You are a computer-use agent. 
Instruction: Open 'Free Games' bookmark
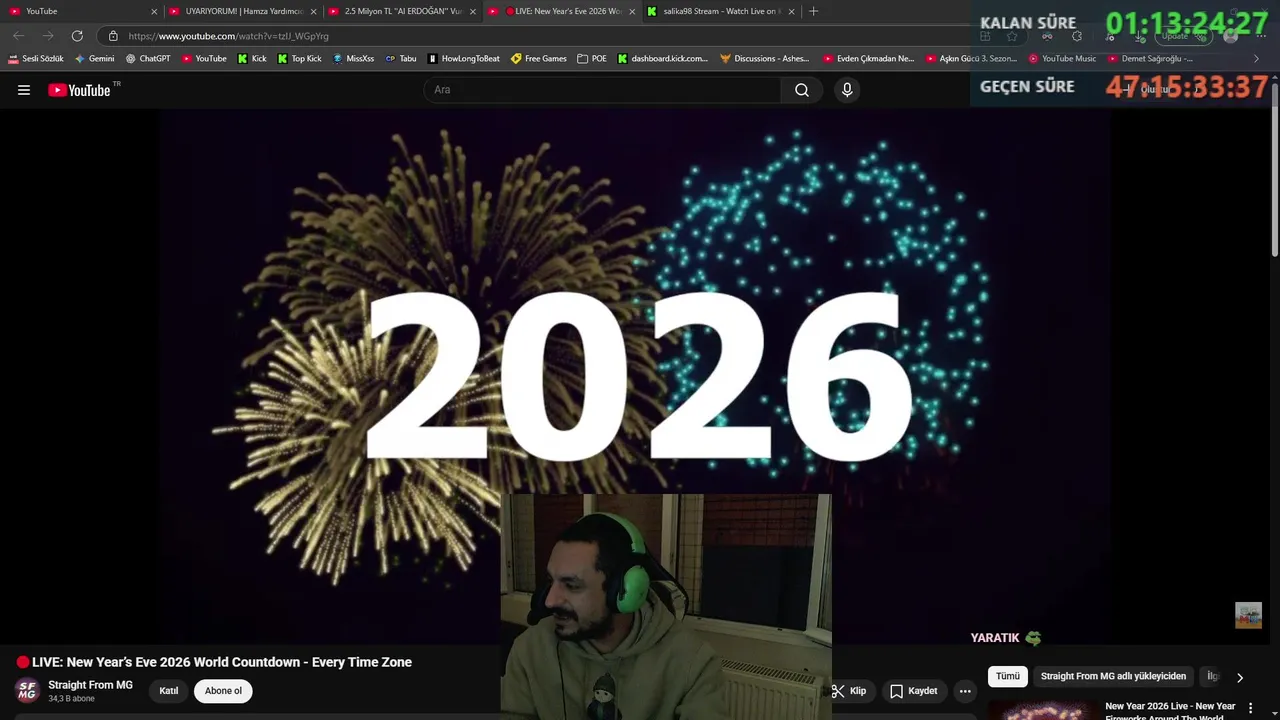(x=539, y=59)
